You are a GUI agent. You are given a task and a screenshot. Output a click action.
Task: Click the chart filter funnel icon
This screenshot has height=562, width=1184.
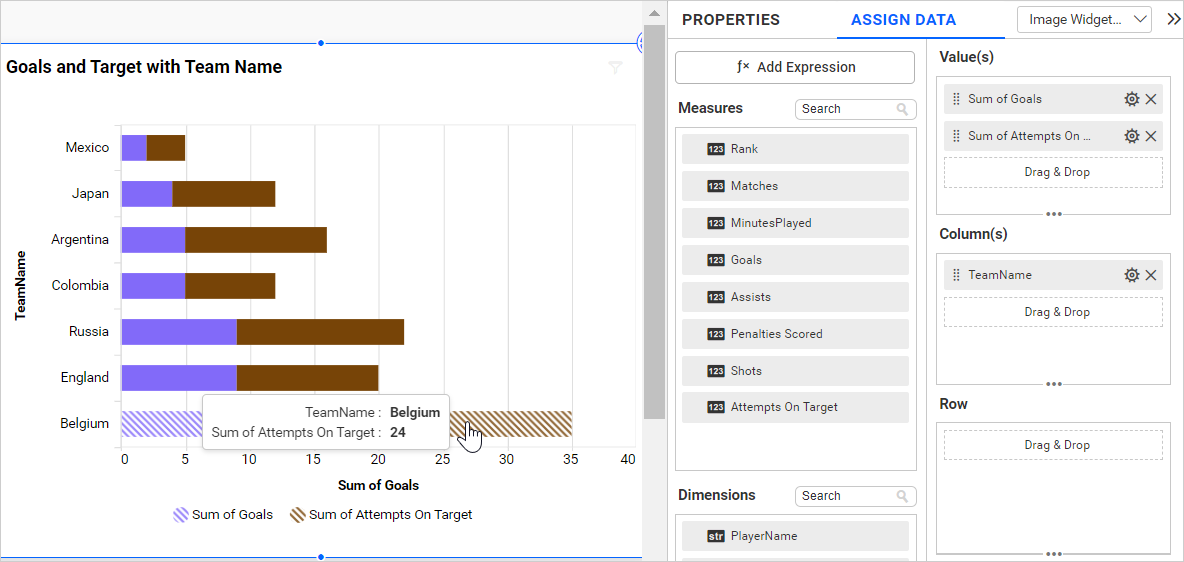pyautogui.click(x=615, y=68)
